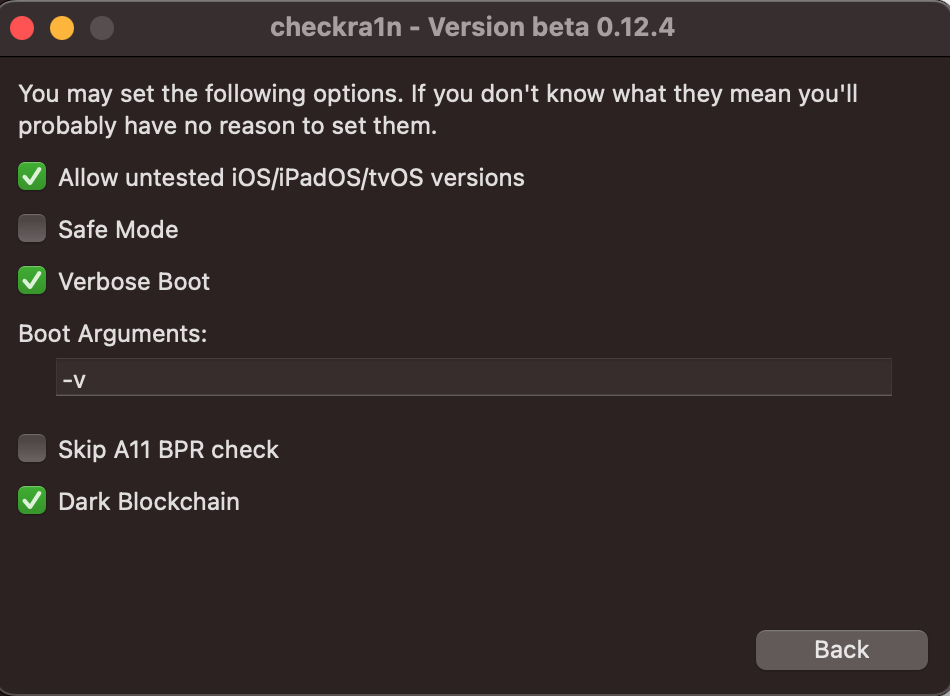The height and width of the screenshot is (696, 950).
Task: Click the greyed-out zoom window button
Action: pos(101,28)
